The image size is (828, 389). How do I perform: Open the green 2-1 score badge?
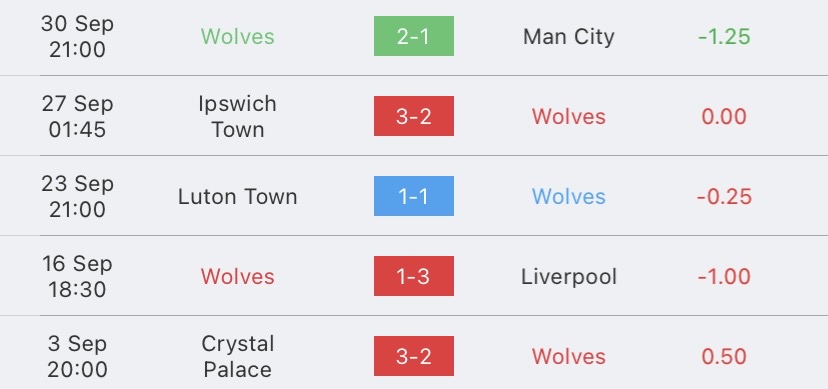413,36
